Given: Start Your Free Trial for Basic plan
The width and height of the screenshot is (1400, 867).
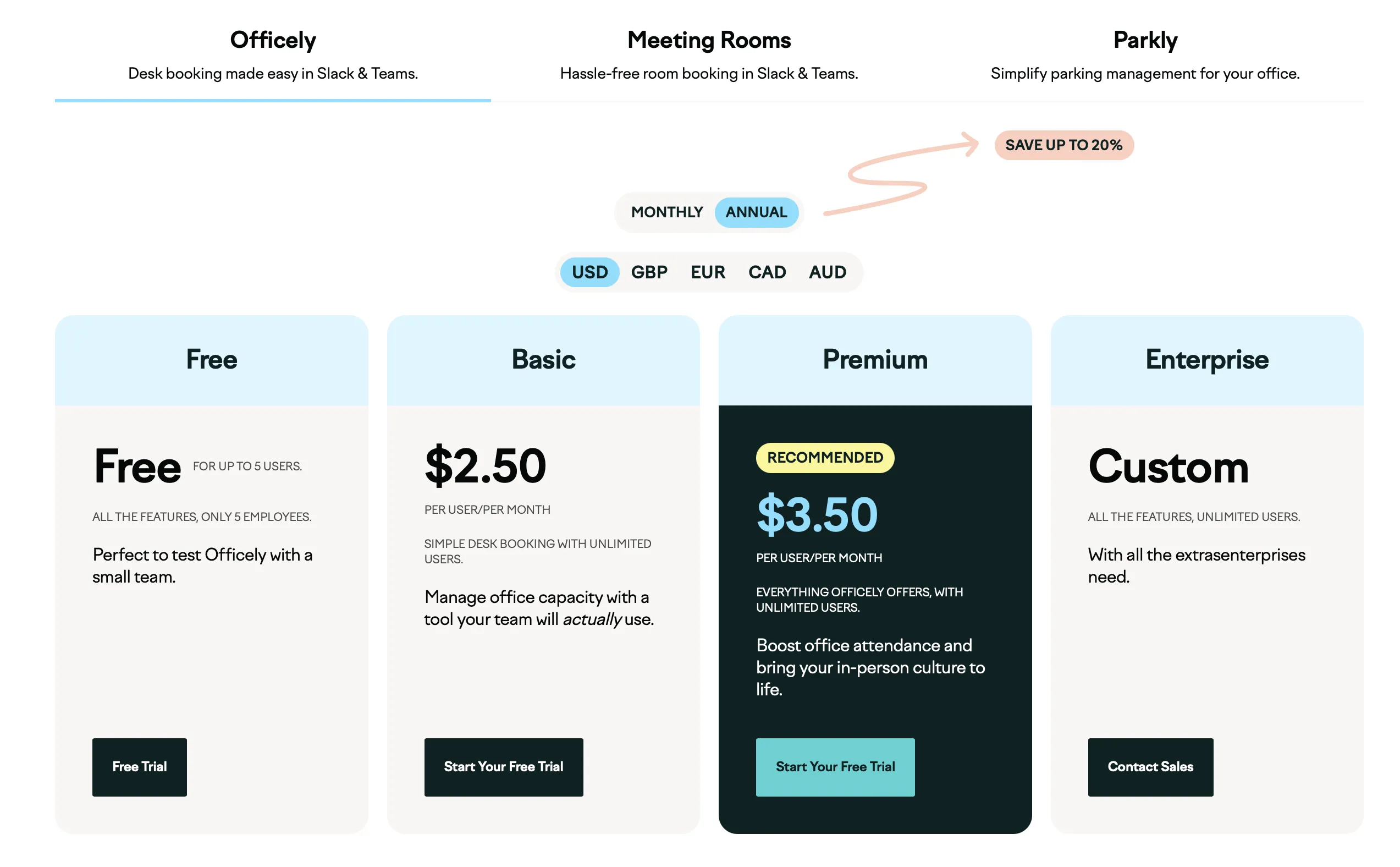Looking at the screenshot, I should pyautogui.click(x=503, y=767).
